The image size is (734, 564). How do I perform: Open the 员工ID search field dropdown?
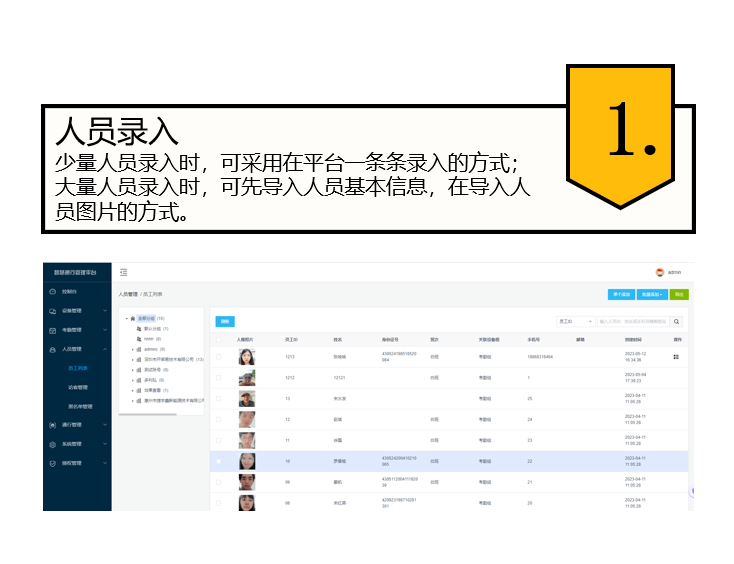tap(576, 322)
